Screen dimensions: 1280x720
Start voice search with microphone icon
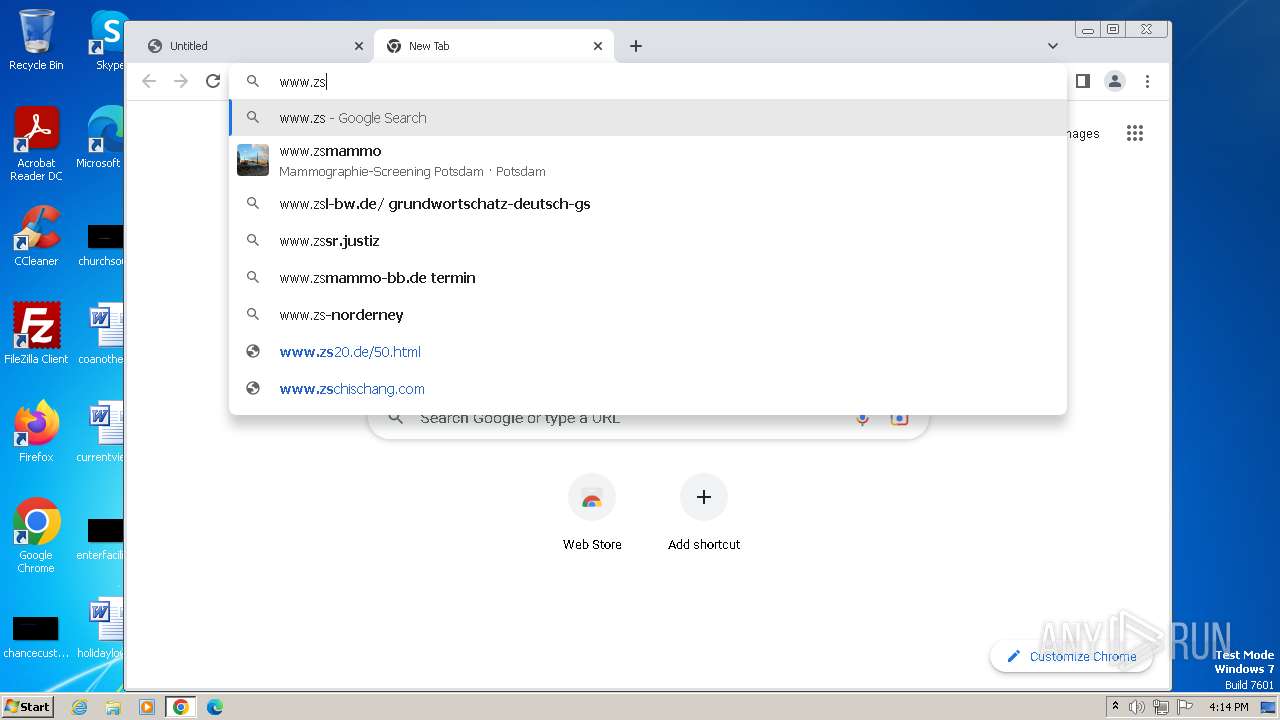pos(862,418)
